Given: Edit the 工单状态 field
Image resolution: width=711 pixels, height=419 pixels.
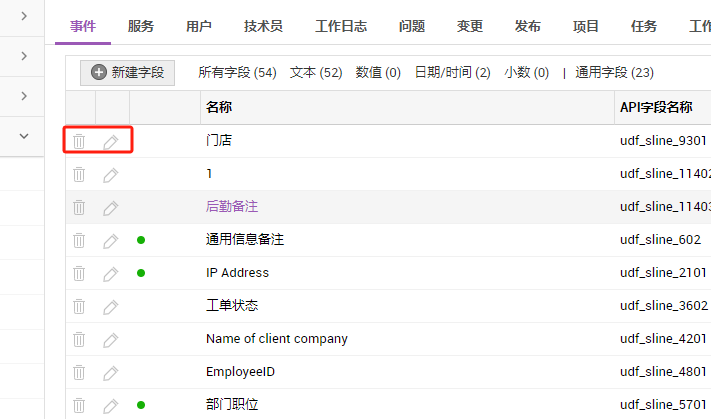Looking at the screenshot, I should coord(111,306).
